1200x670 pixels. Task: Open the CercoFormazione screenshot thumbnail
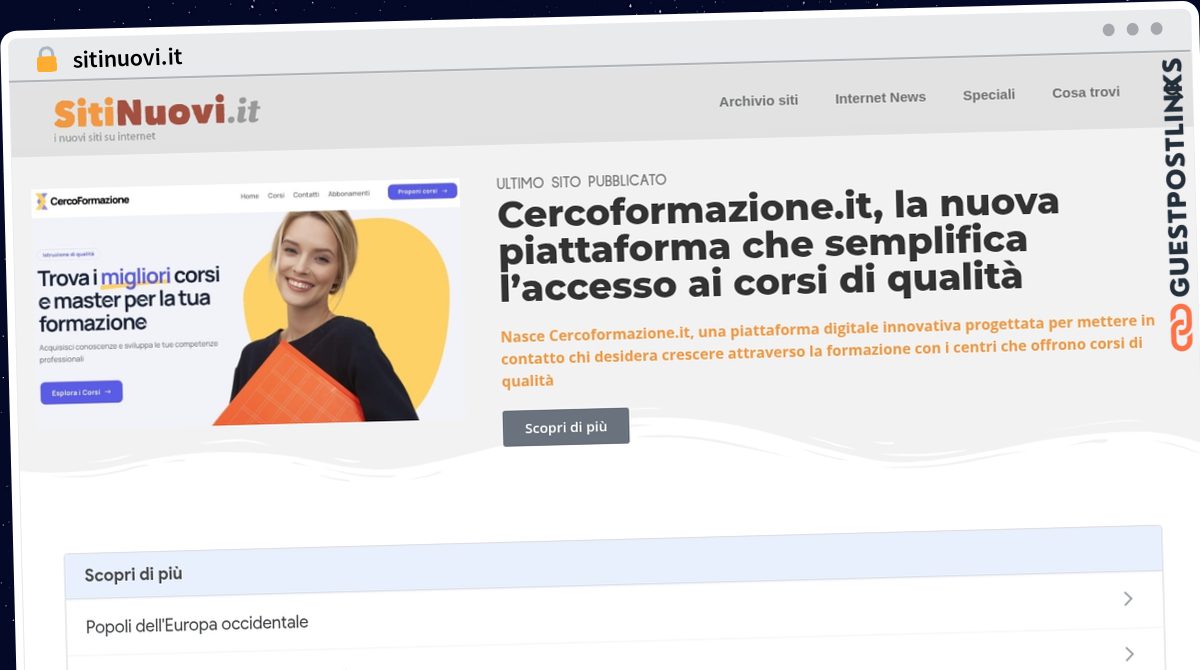click(248, 303)
